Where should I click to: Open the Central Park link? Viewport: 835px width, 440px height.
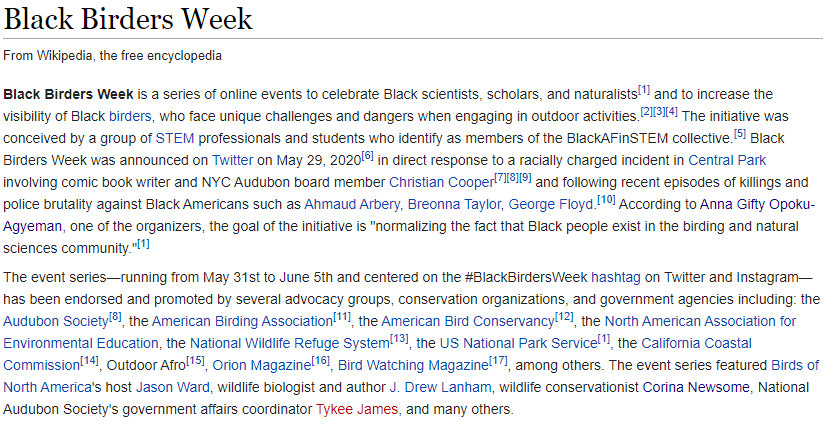[727, 160]
